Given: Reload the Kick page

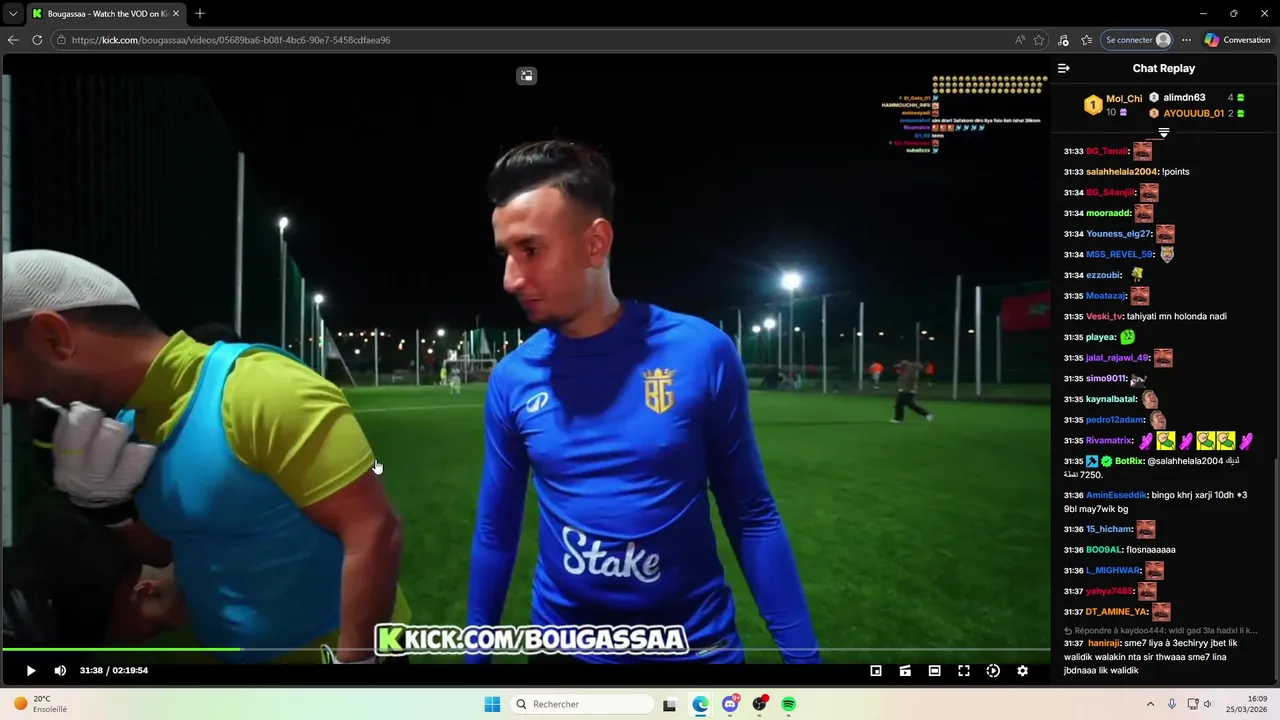Looking at the screenshot, I should pos(37,40).
